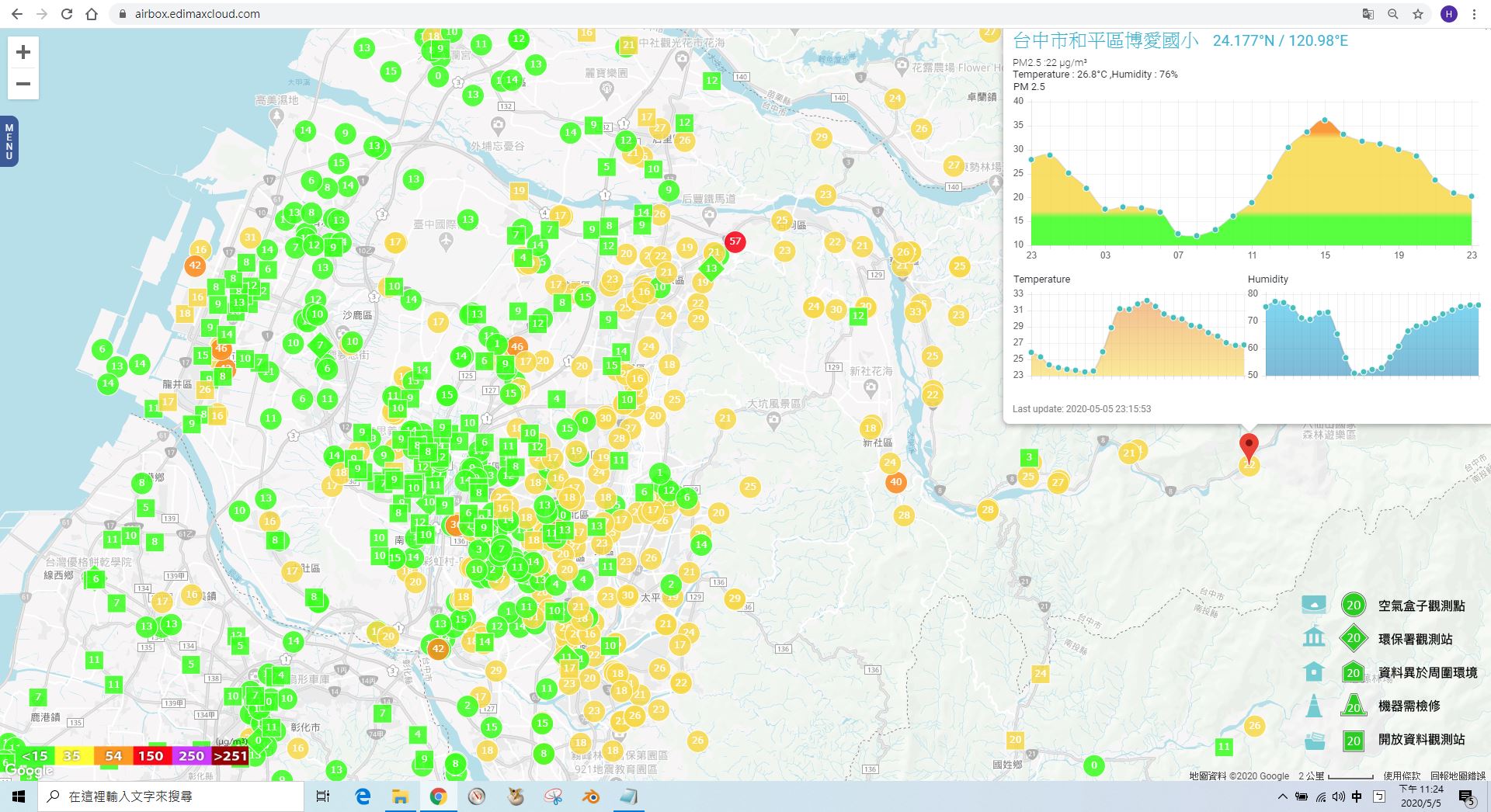This screenshot has width=1491, height=812.
Task: Click the 機器需檢修 legend label
Action: 1409,706
